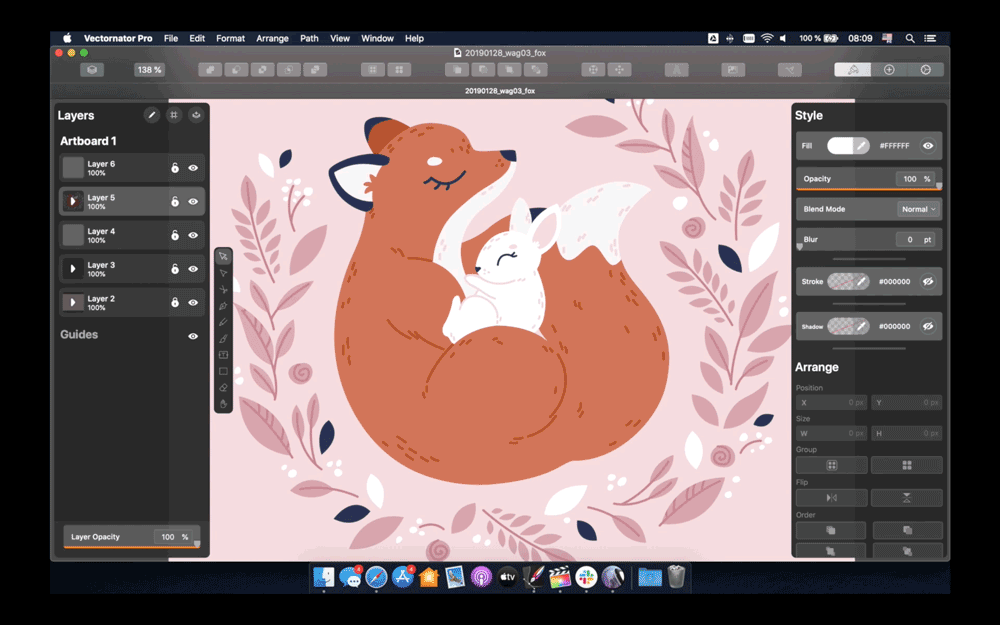Click the send-backward Order button
The height and width of the screenshot is (625, 1000).
pos(906,552)
